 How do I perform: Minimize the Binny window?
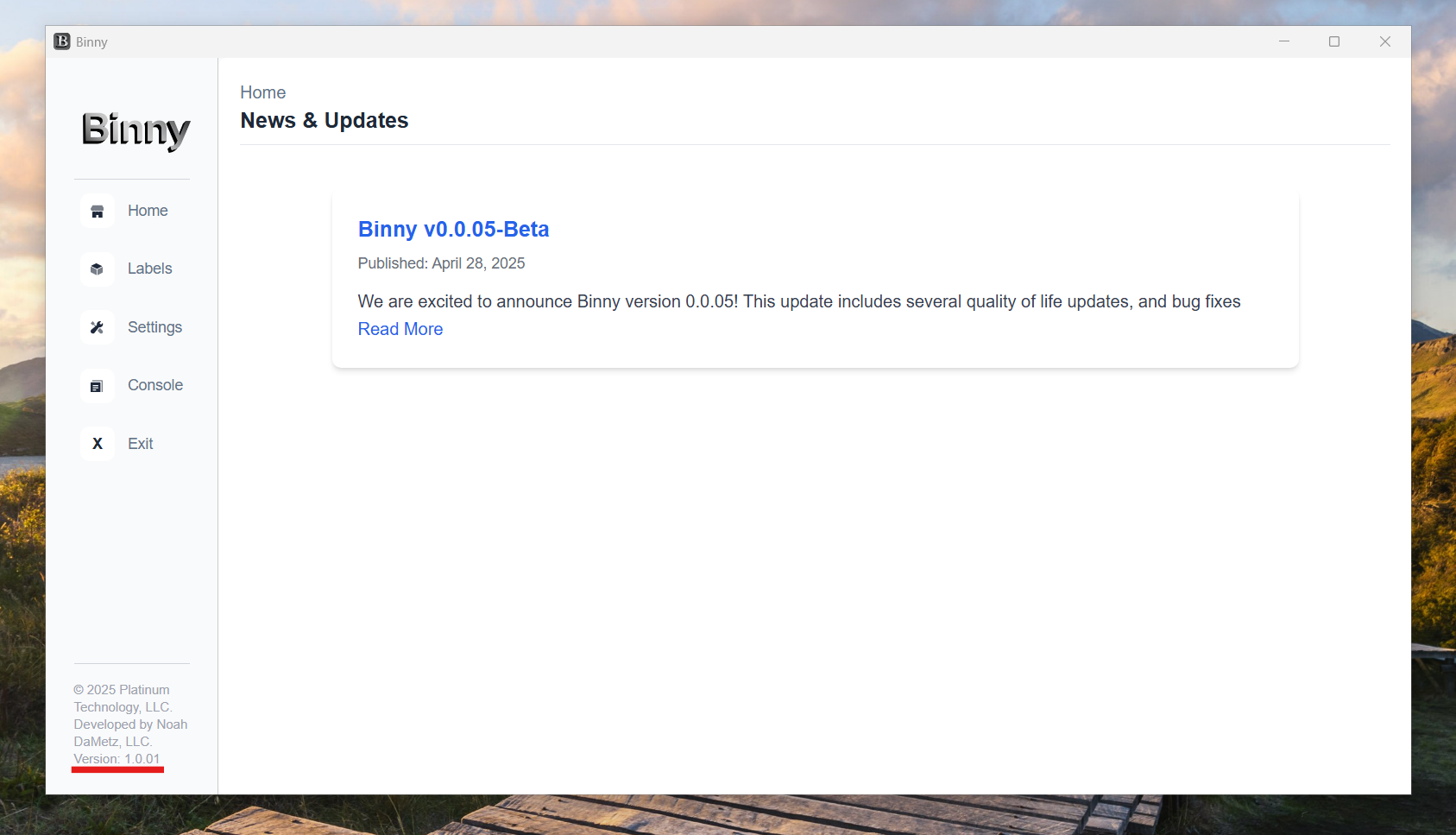pyautogui.click(x=1284, y=41)
